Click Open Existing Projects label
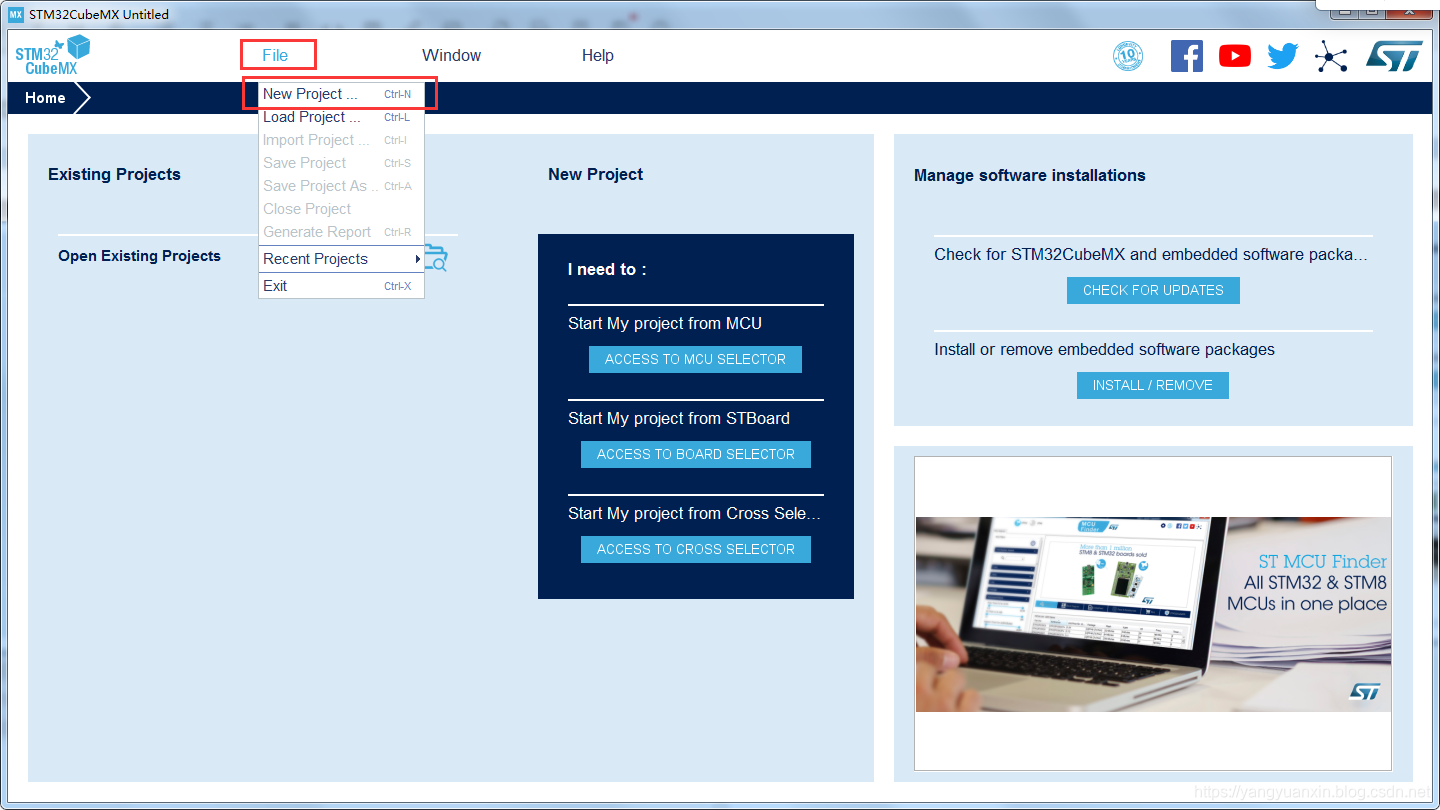 pyautogui.click(x=139, y=256)
